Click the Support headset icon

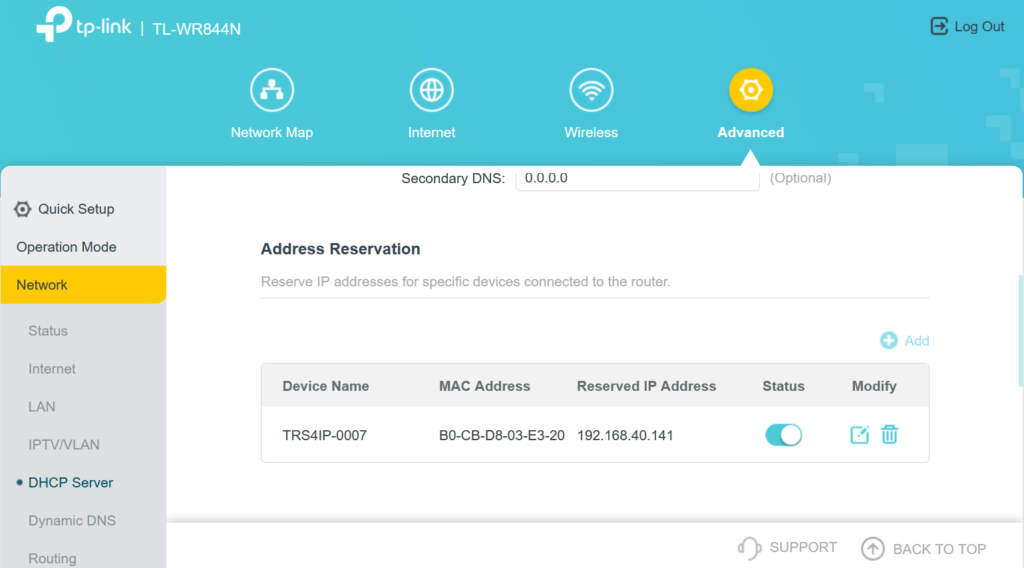(749, 548)
